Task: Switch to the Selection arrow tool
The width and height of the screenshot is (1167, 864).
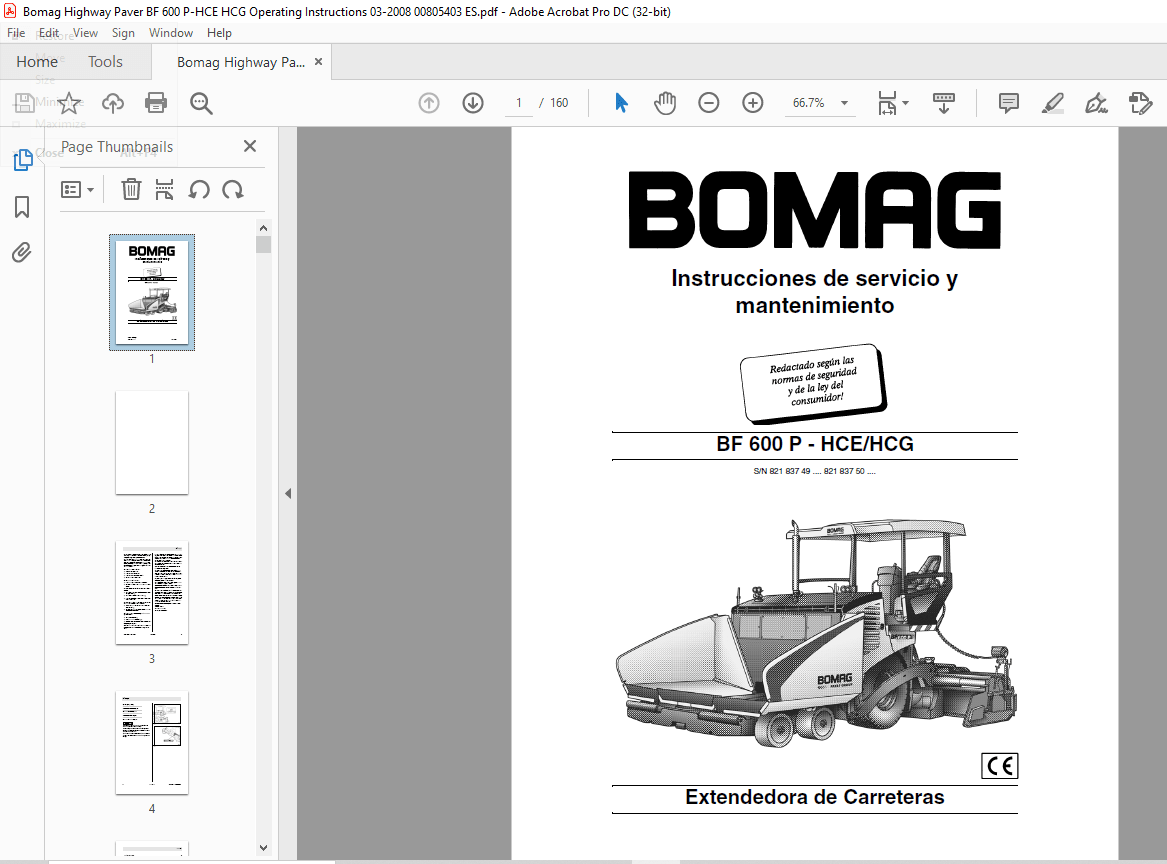Action: [x=621, y=102]
